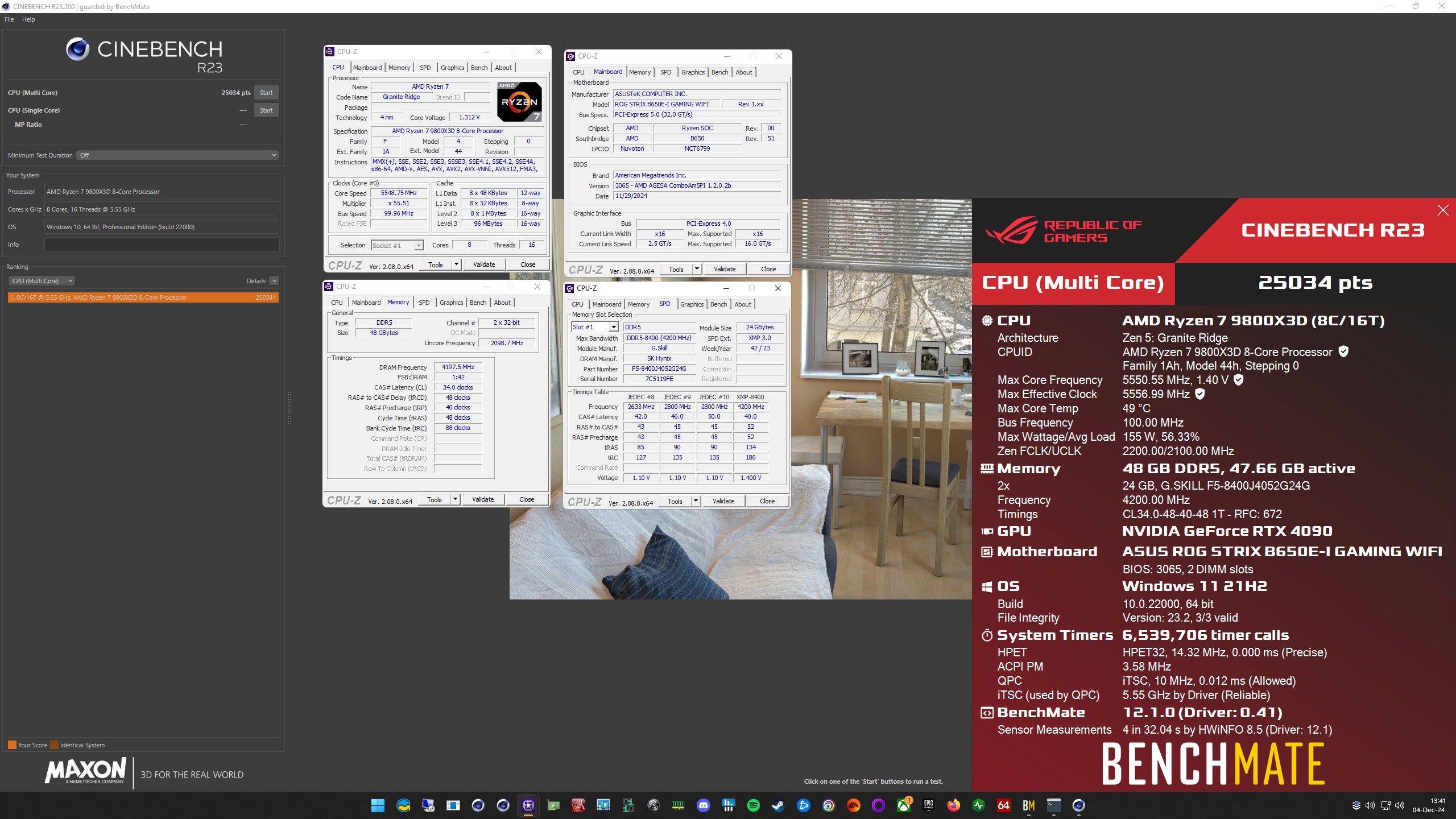Image resolution: width=1456 pixels, height=819 pixels.
Task: Open the terminal icon in the taskbar
Action: pos(1053,805)
